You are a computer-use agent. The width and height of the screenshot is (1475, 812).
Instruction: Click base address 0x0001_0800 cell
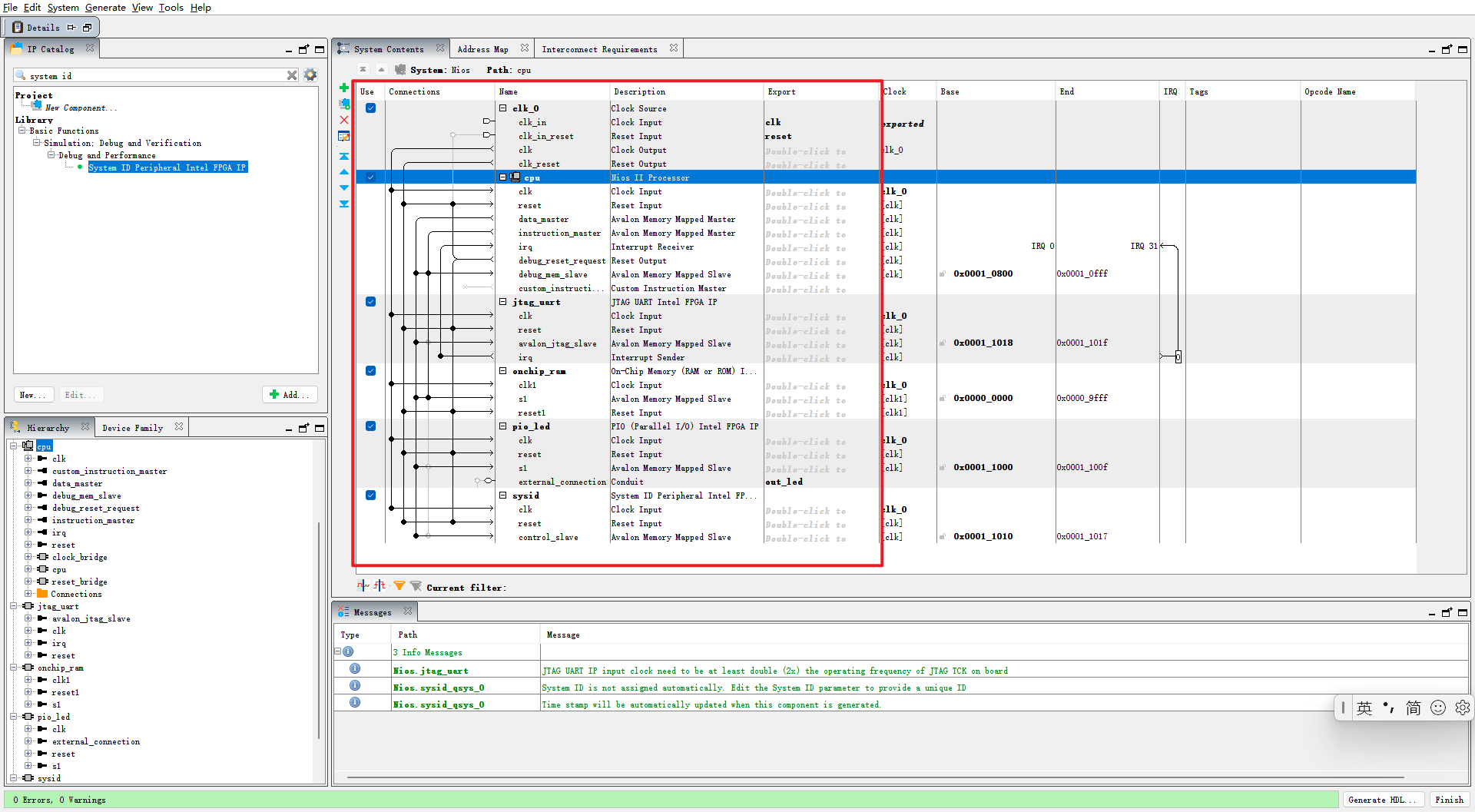pyautogui.click(x=983, y=273)
